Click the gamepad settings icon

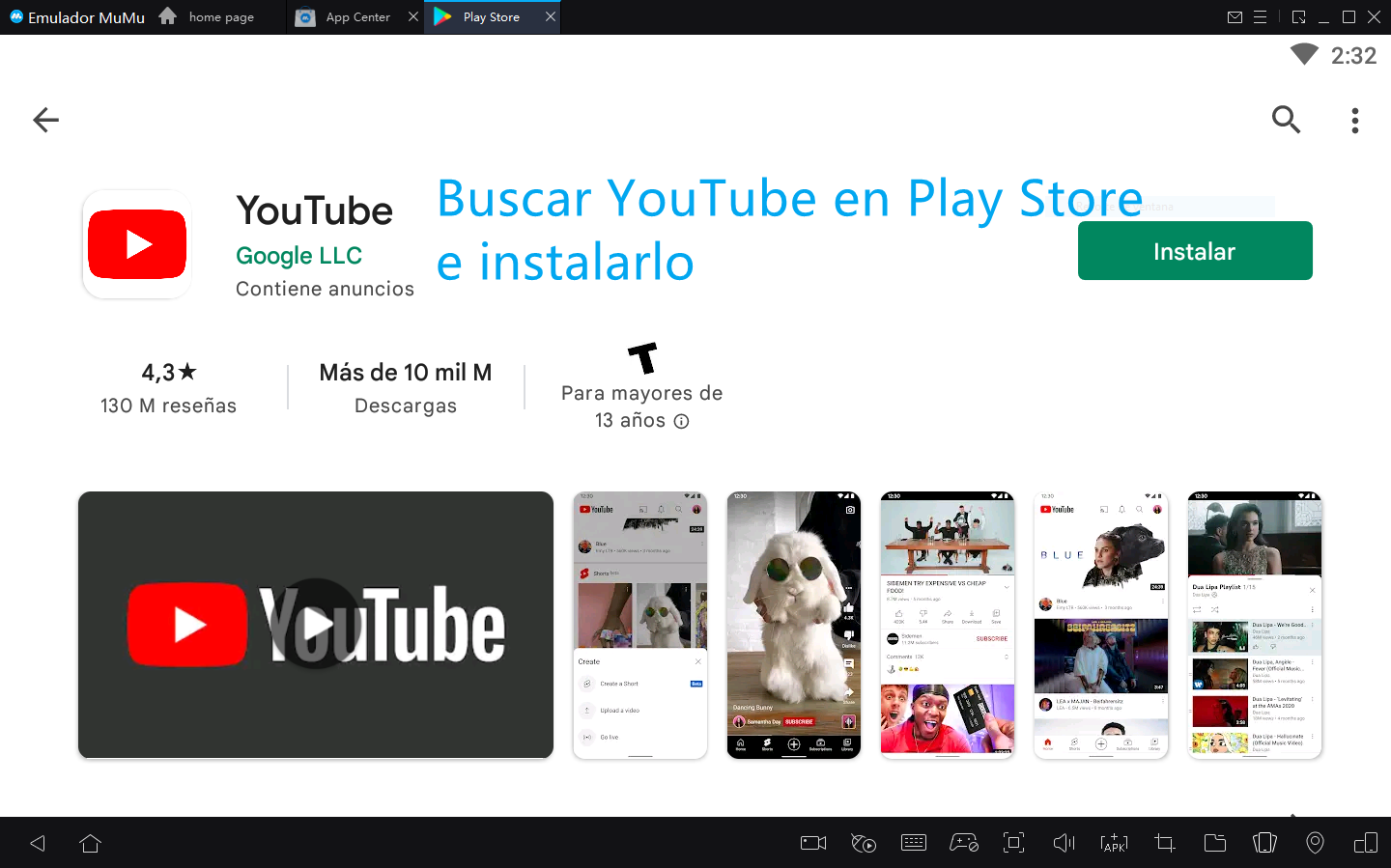pos(963,843)
